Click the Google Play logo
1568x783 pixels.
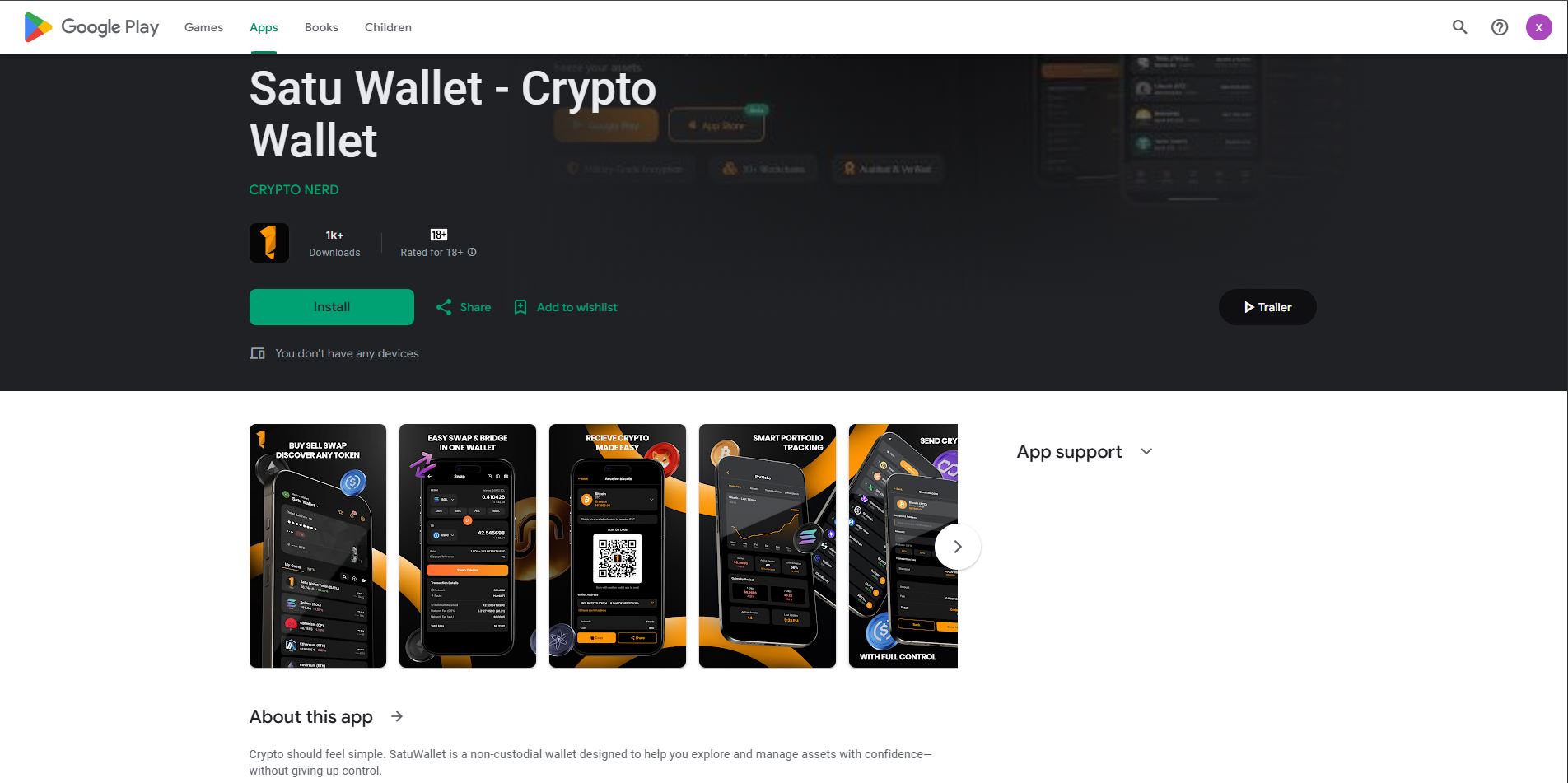coord(91,27)
